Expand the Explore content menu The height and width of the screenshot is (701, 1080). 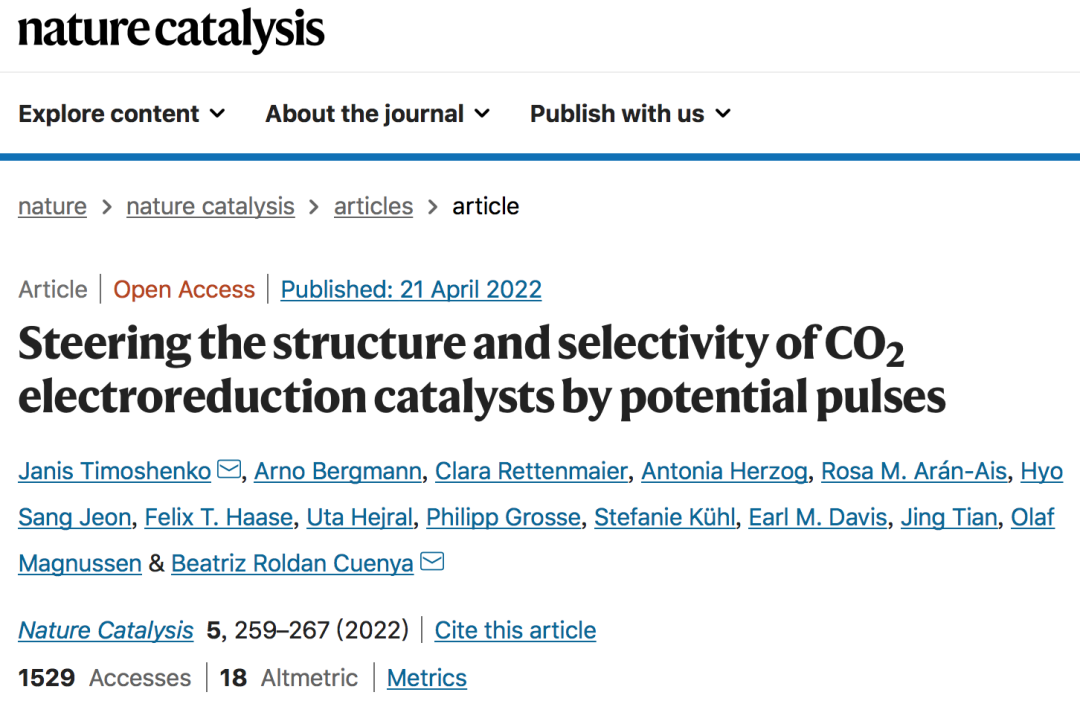(x=122, y=114)
